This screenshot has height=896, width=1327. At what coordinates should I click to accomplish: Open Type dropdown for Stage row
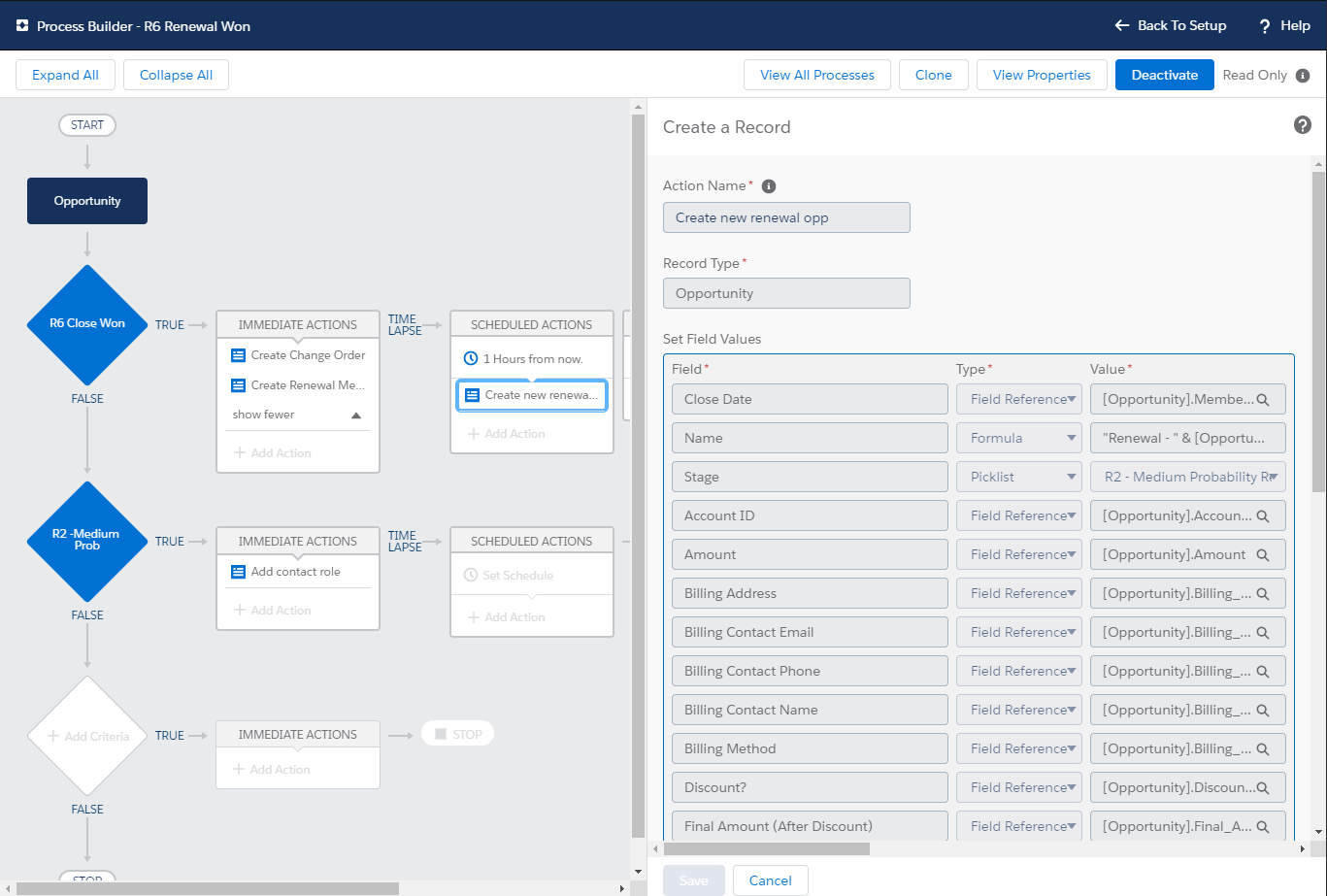pyautogui.click(x=1019, y=477)
